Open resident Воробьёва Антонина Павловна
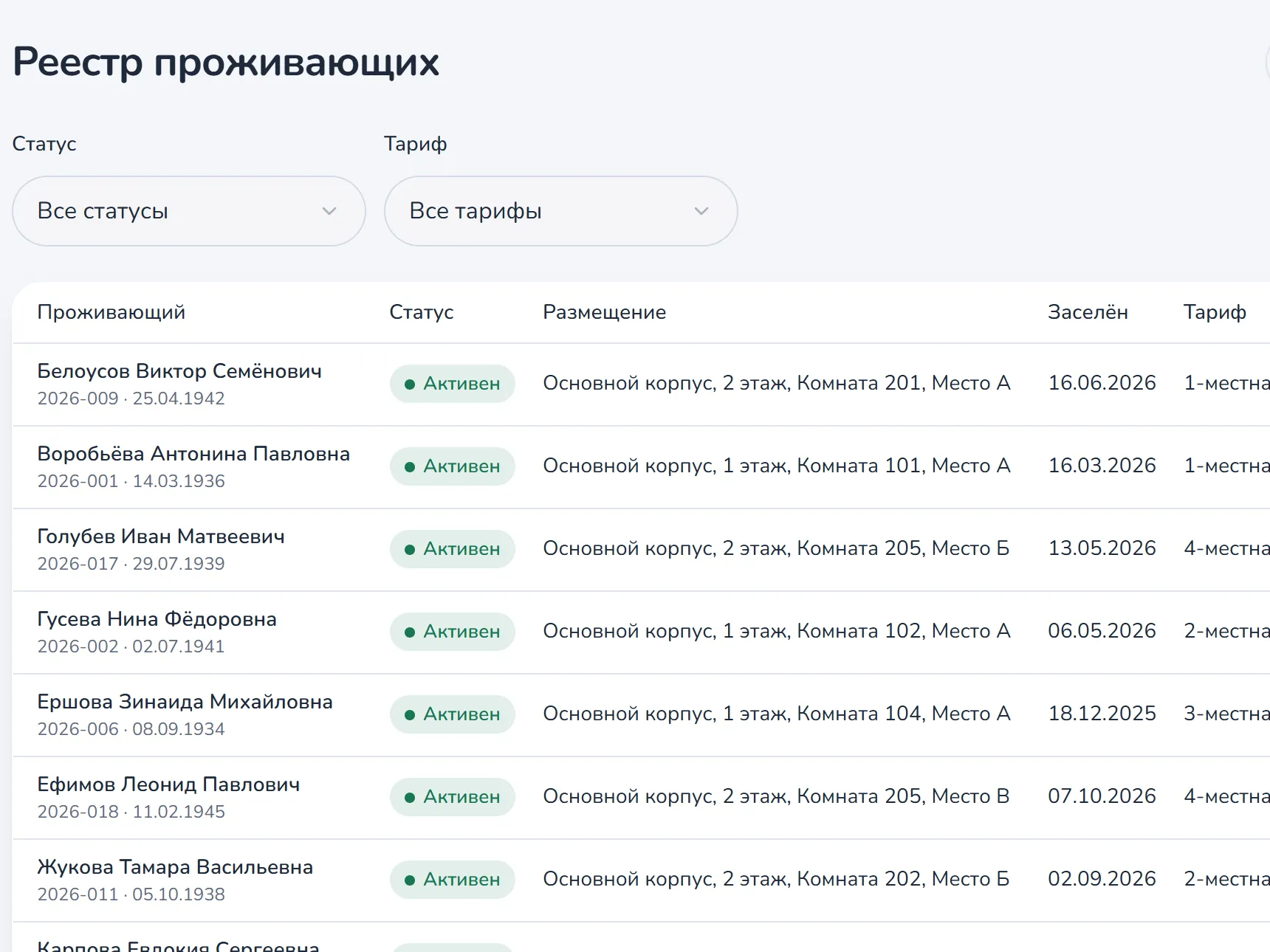The height and width of the screenshot is (952, 1270). pyautogui.click(x=193, y=454)
